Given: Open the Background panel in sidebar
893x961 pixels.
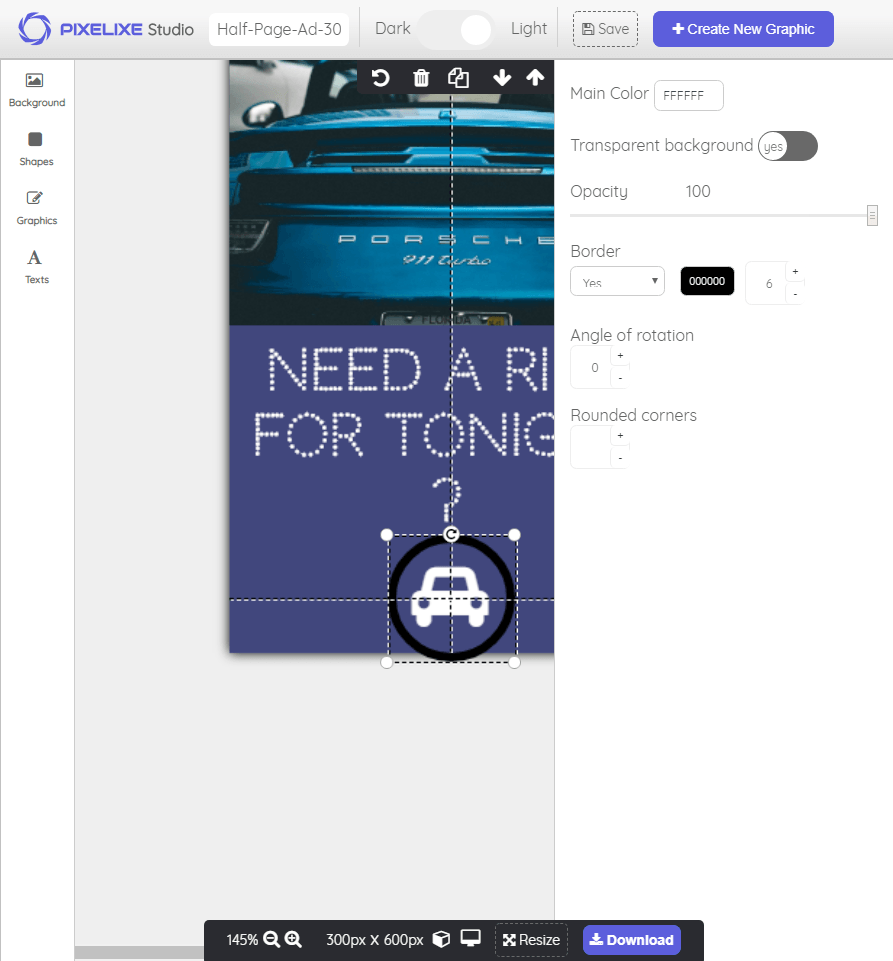Looking at the screenshot, I should 37,90.
